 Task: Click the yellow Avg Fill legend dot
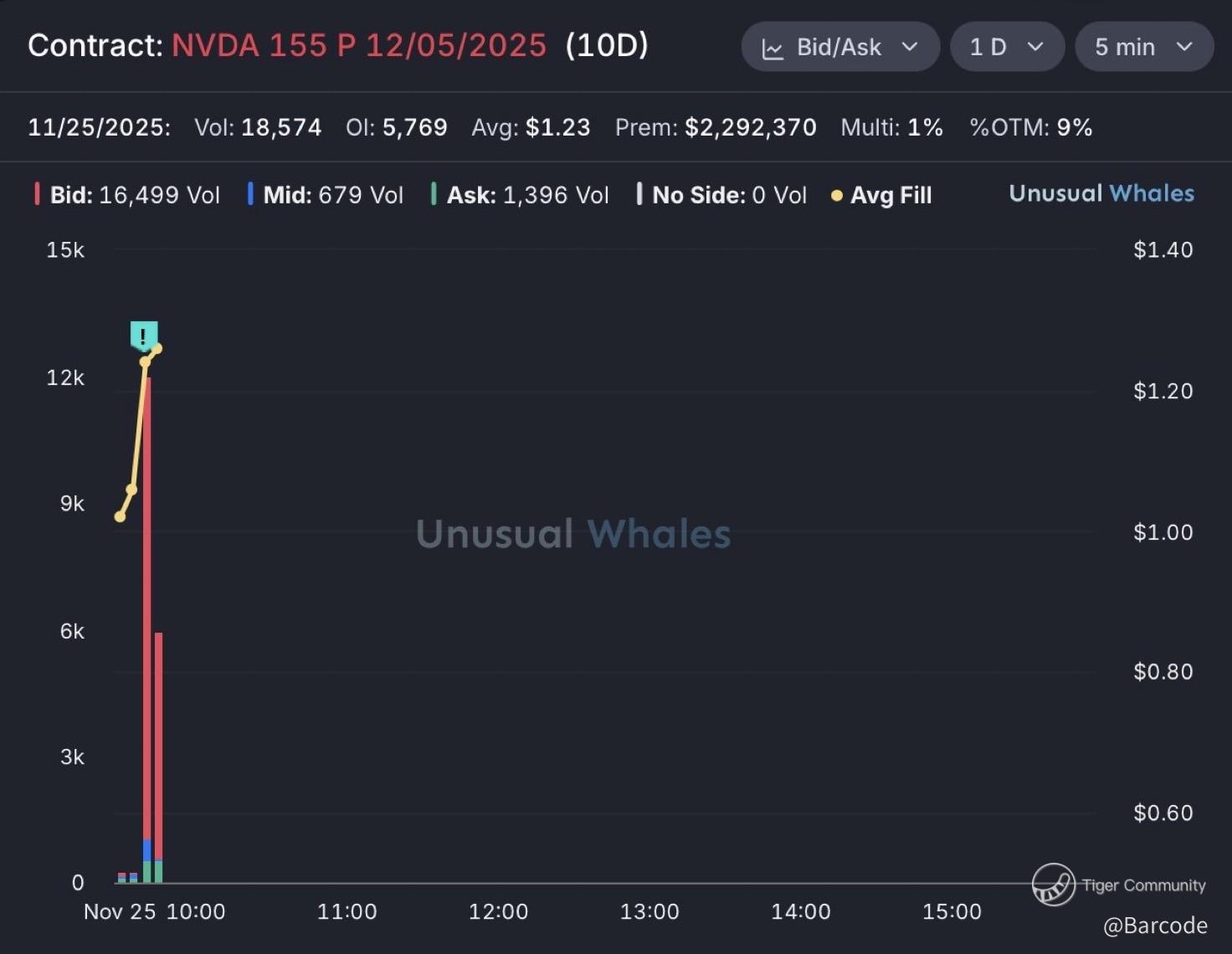(x=836, y=196)
